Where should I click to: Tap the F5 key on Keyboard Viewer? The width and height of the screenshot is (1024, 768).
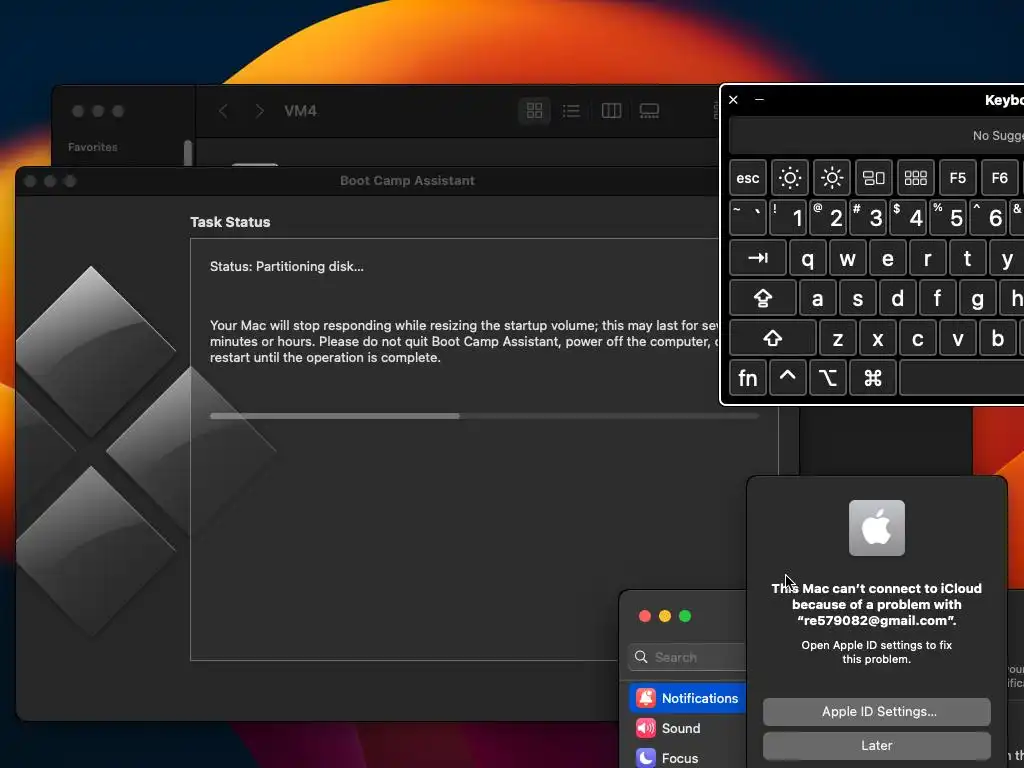pos(957,178)
